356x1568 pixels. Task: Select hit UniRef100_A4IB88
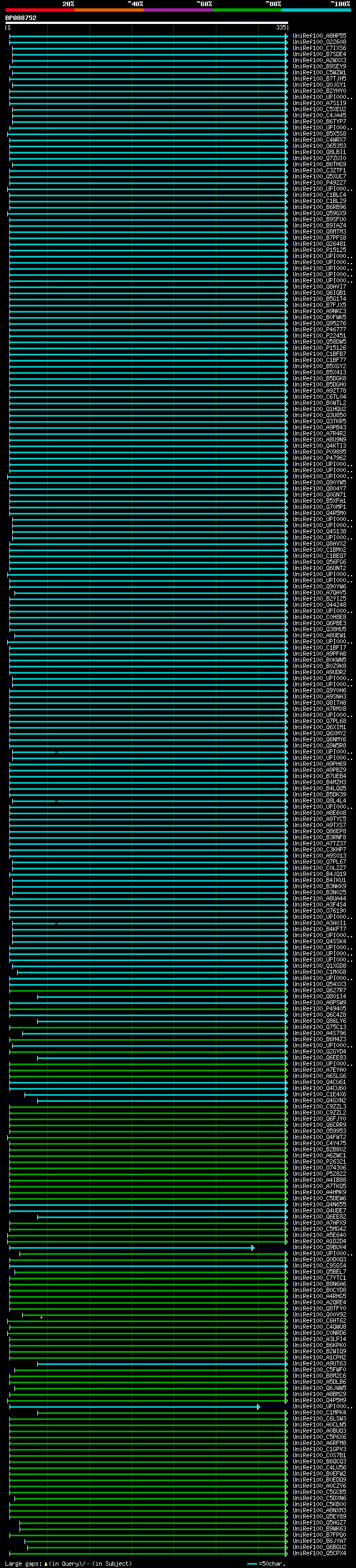pyautogui.click(x=319, y=1180)
